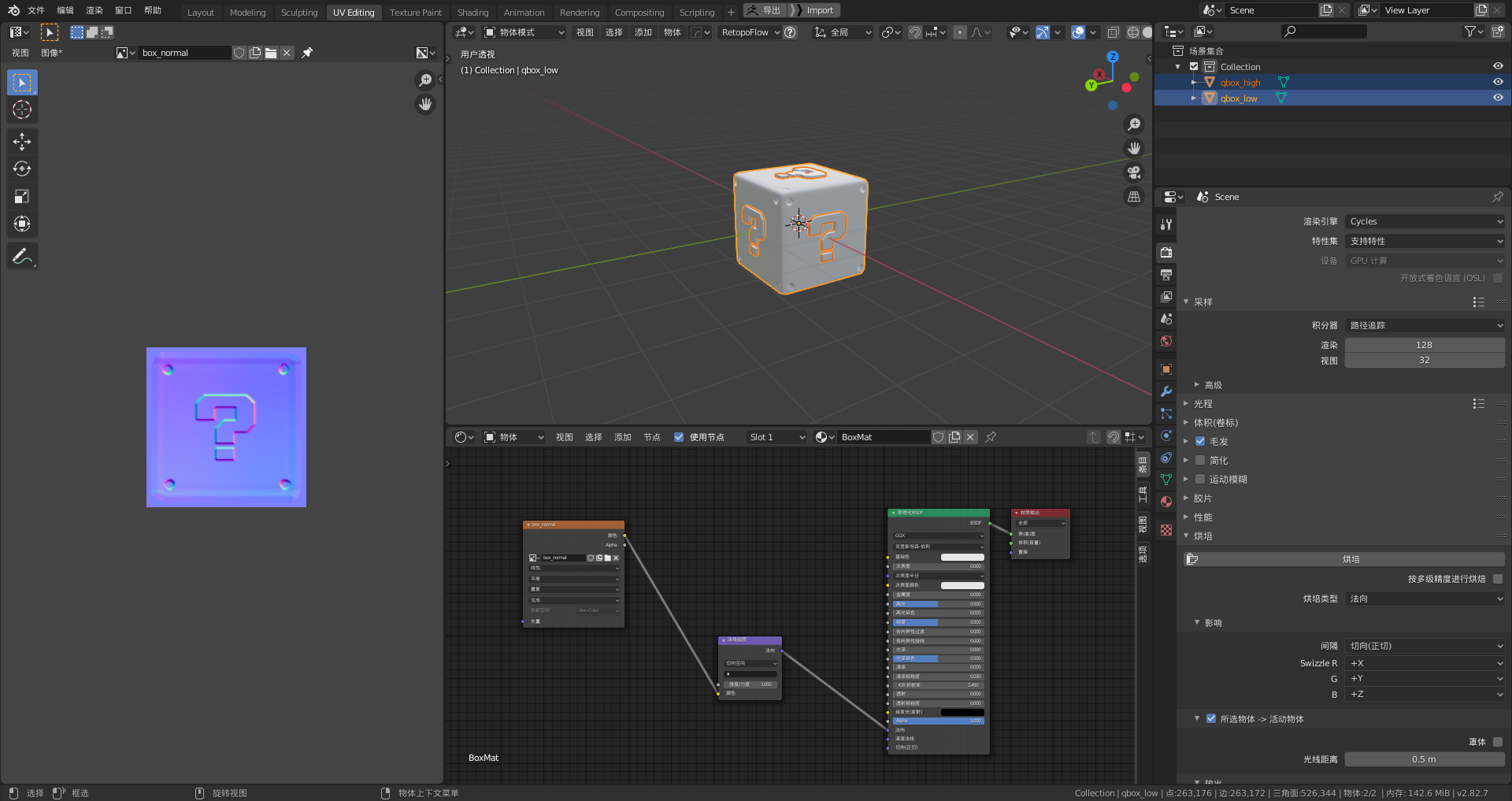Hide qbox_low with its eye icon
This screenshot has width=1512, height=801.
point(1498,98)
